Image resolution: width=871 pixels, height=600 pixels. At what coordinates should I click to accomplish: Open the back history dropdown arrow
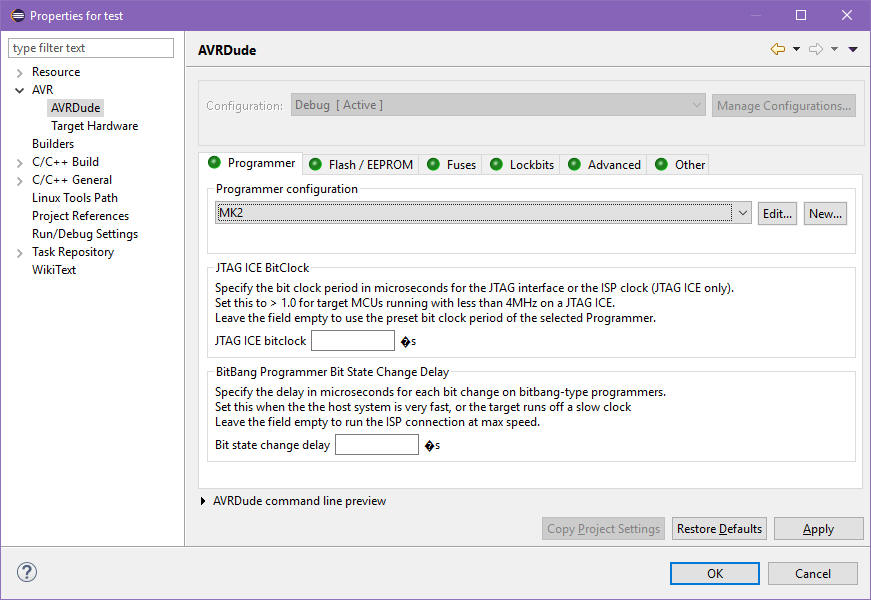point(796,49)
